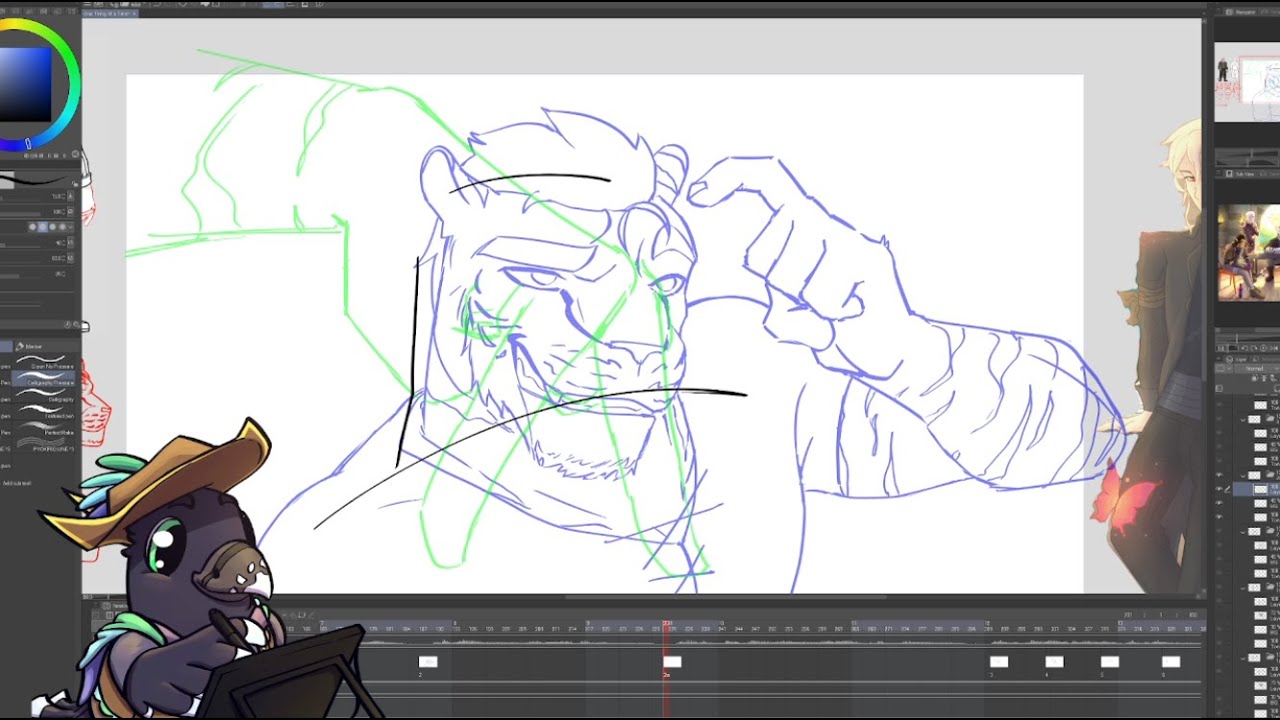Select the Perfect Flats brush preset
The width and height of the screenshot is (1280, 720).
coord(44,429)
